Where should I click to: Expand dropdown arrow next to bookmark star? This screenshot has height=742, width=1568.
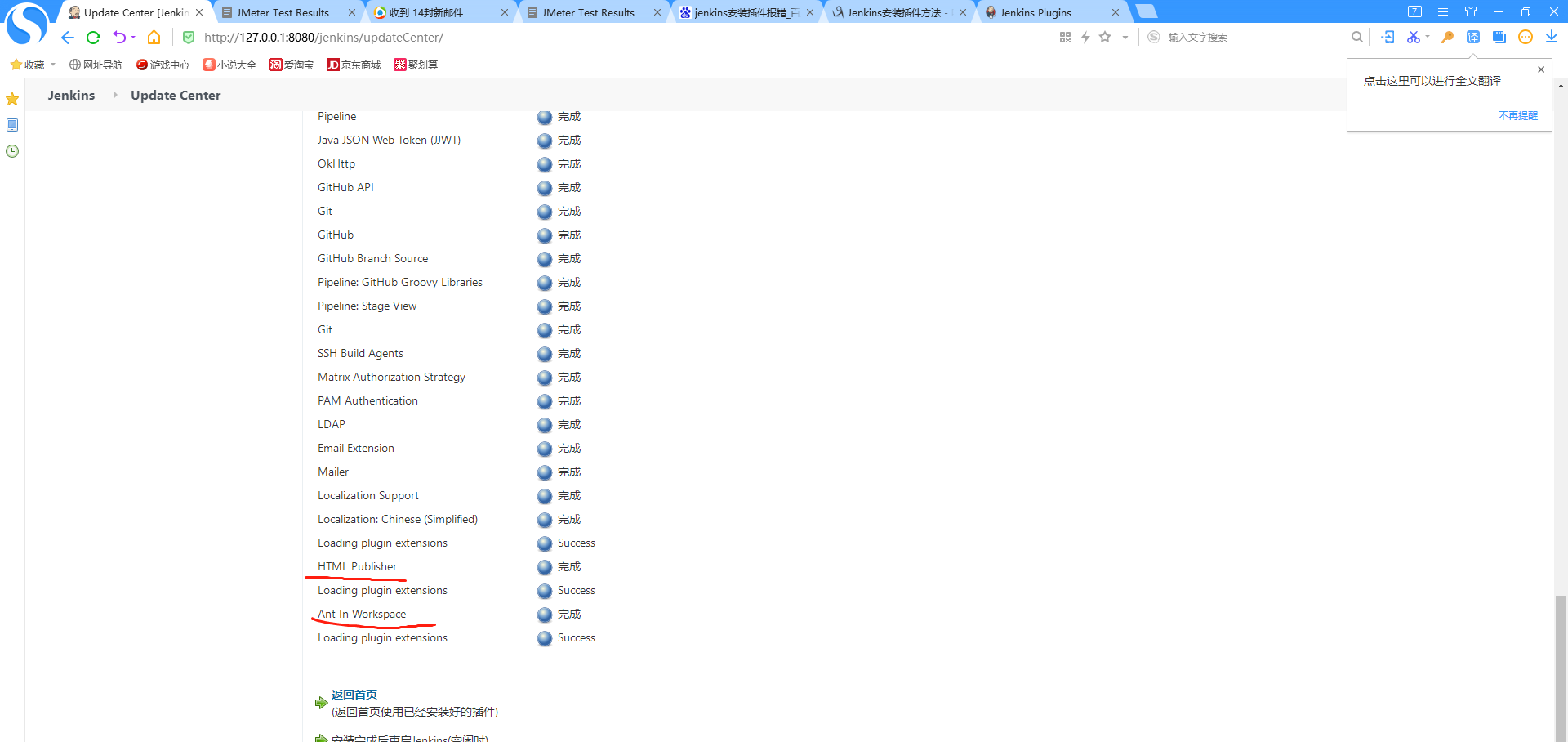point(1125,38)
